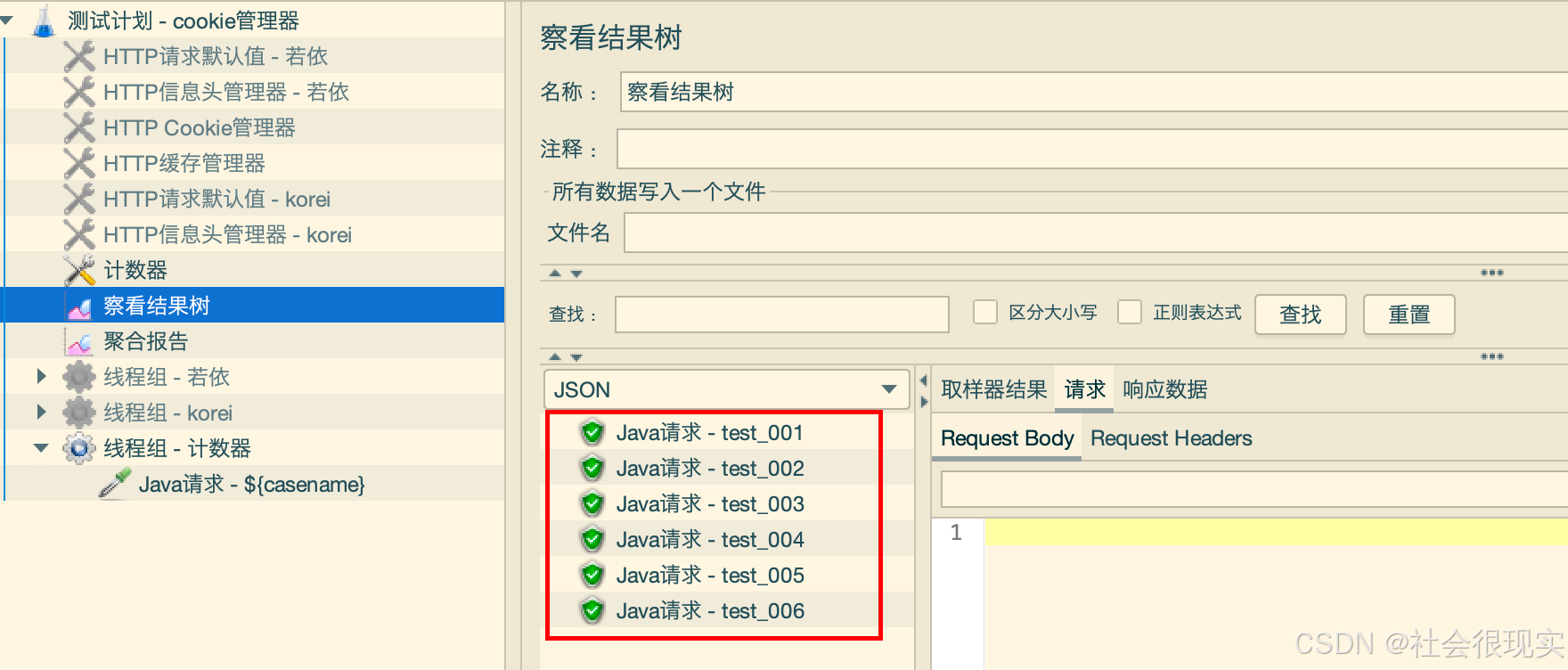1568x670 pixels.
Task: Click the up arrow of the divider above the 查找 row
Action: pyautogui.click(x=555, y=274)
